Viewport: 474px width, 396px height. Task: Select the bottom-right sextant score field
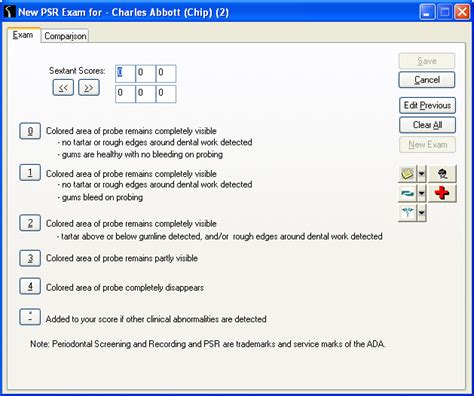pyautogui.click(x=166, y=94)
